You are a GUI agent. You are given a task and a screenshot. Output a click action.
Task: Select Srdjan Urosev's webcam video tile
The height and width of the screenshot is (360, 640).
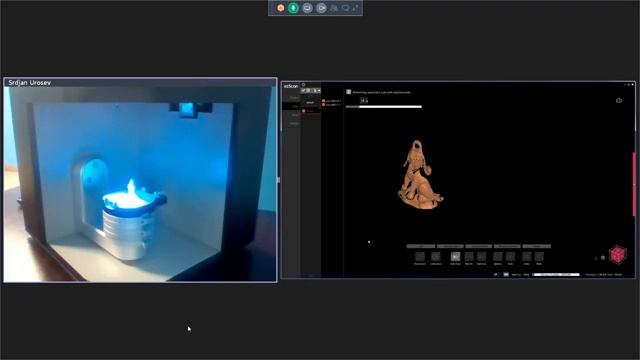(x=140, y=180)
